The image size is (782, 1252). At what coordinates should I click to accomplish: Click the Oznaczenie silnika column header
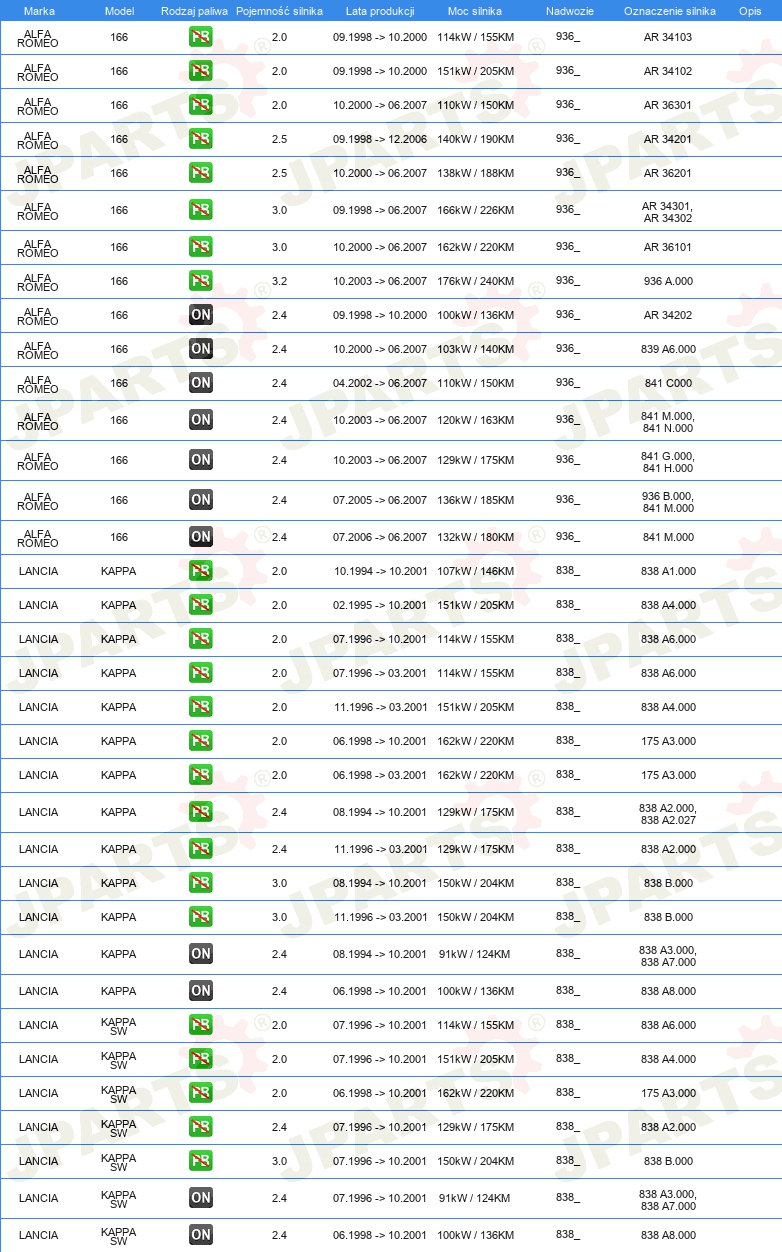[669, 10]
